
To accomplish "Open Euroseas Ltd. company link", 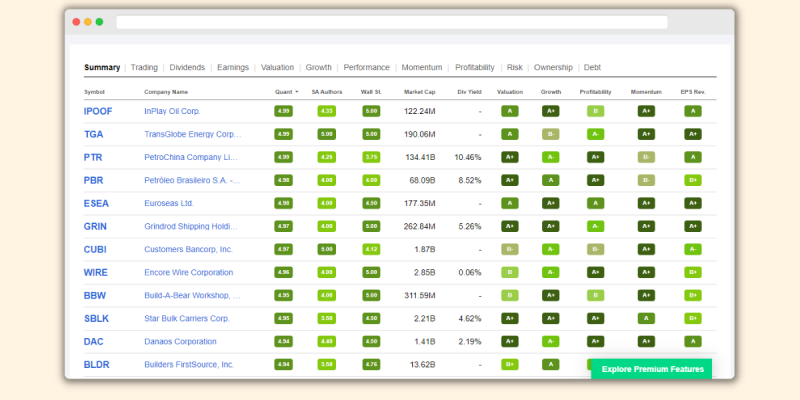I will 169,203.
